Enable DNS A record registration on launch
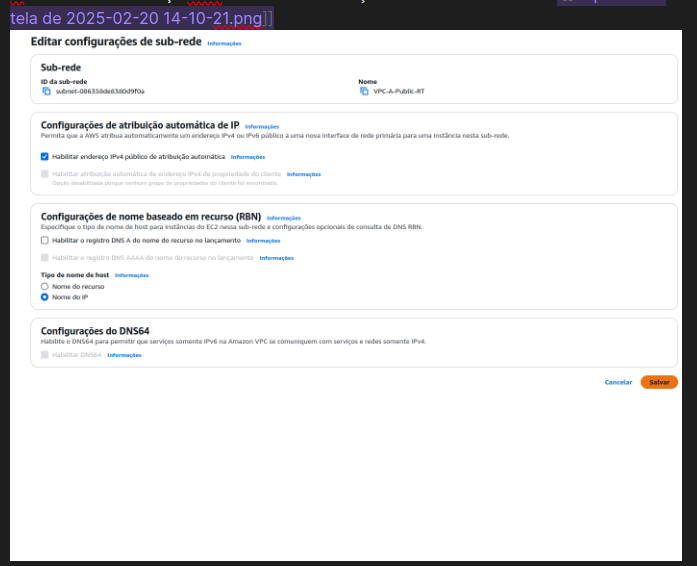This screenshot has height=566, width=697. tap(45, 241)
